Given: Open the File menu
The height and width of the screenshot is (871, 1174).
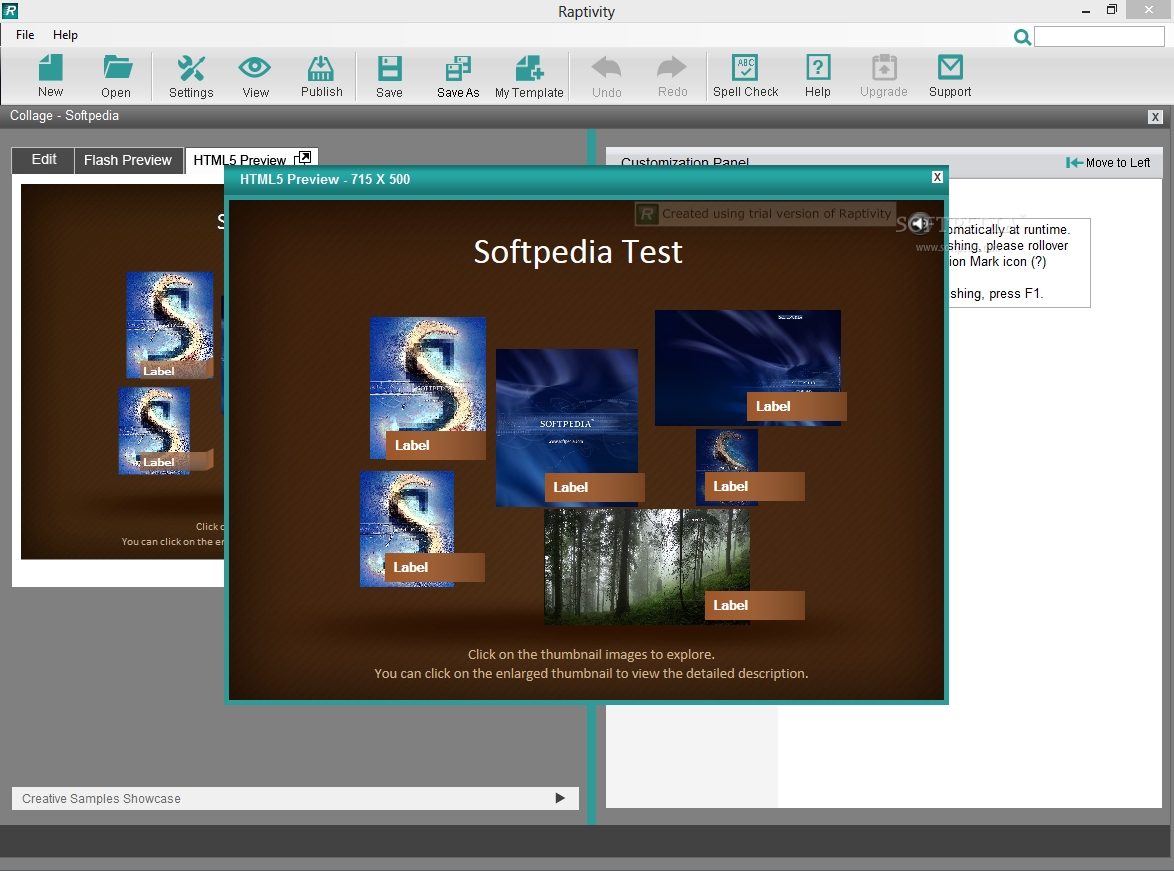Looking at the screenshot, I should [25, 34].
